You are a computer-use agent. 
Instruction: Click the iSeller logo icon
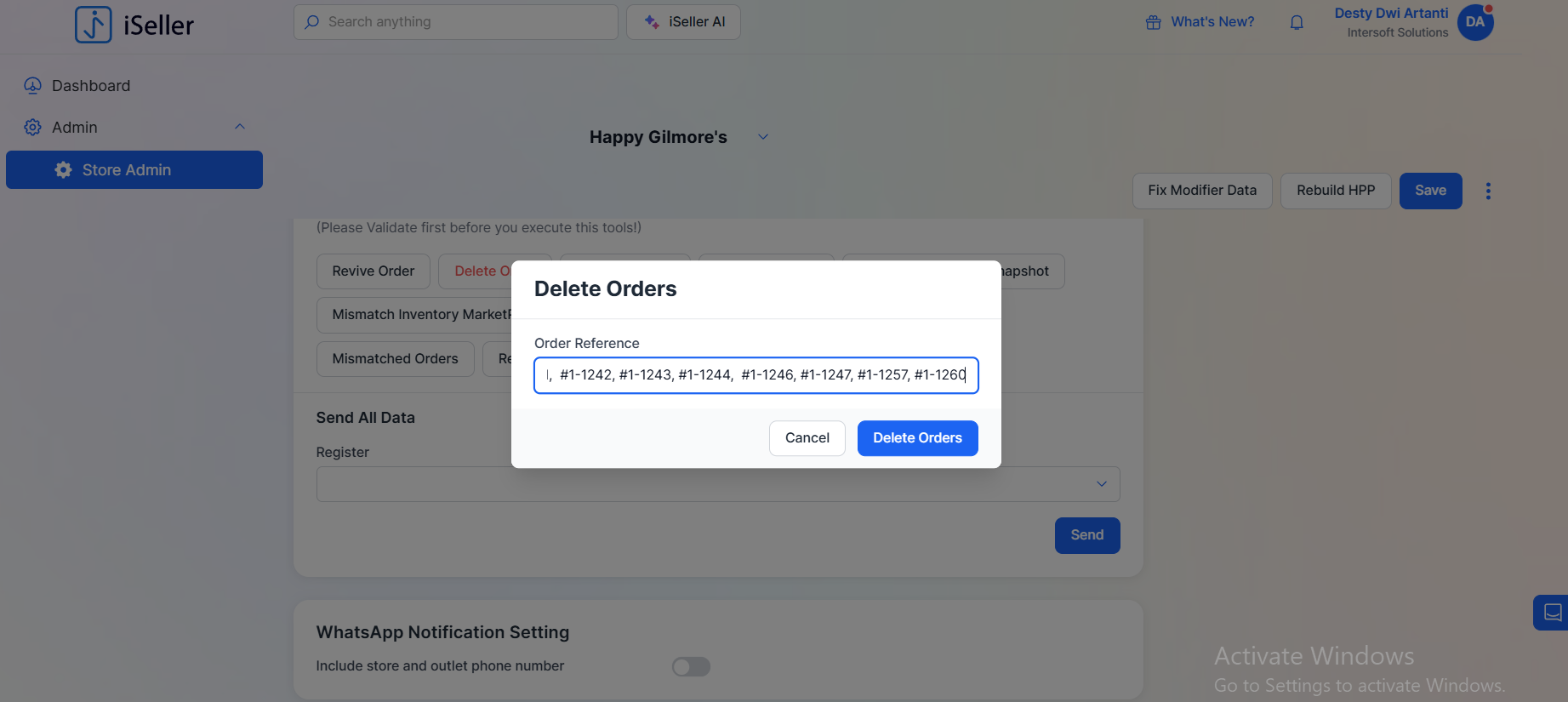pyautogui.click(x=94, y=25)
